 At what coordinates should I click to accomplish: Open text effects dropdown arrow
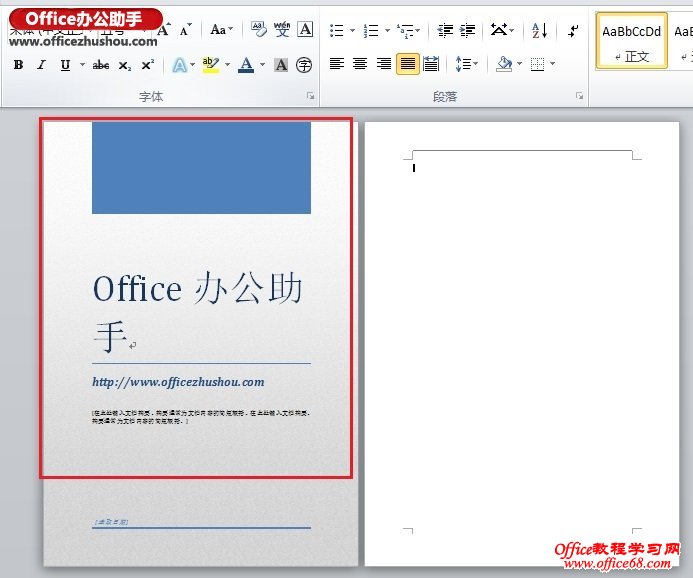[192, 65]
